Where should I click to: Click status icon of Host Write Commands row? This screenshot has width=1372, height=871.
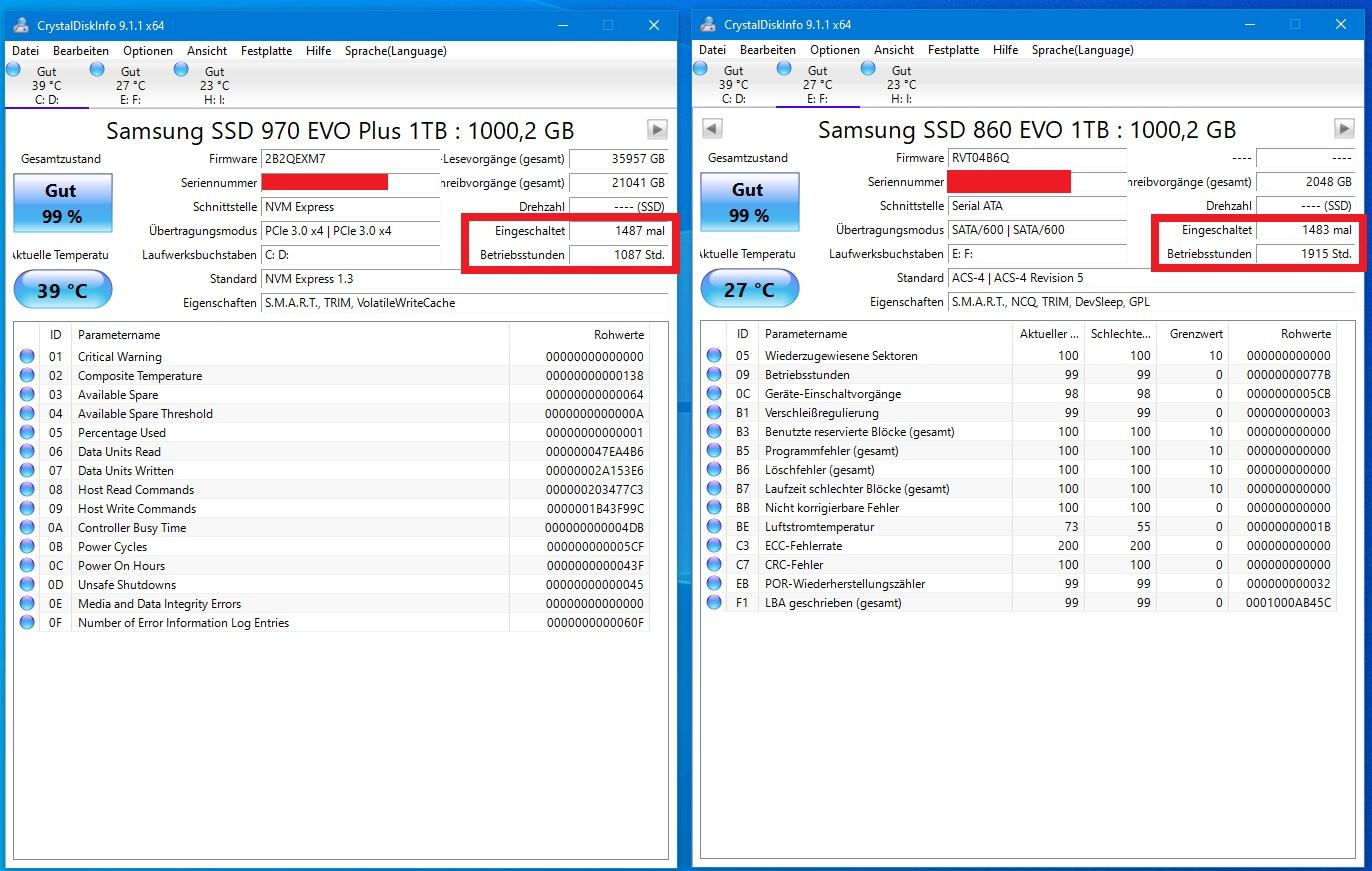[27, 509]
